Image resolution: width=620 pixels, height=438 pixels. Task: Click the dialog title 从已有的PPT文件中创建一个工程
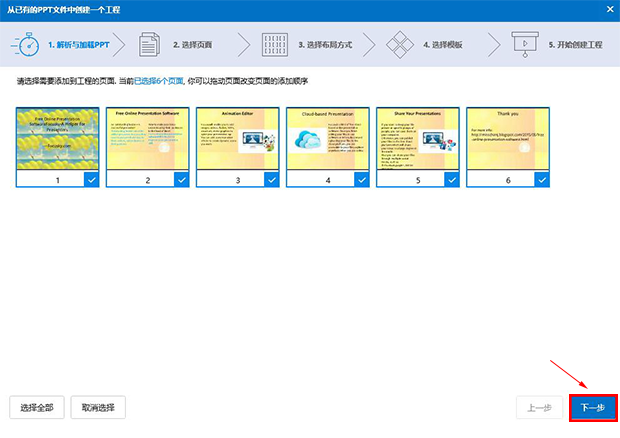[63, 9]
